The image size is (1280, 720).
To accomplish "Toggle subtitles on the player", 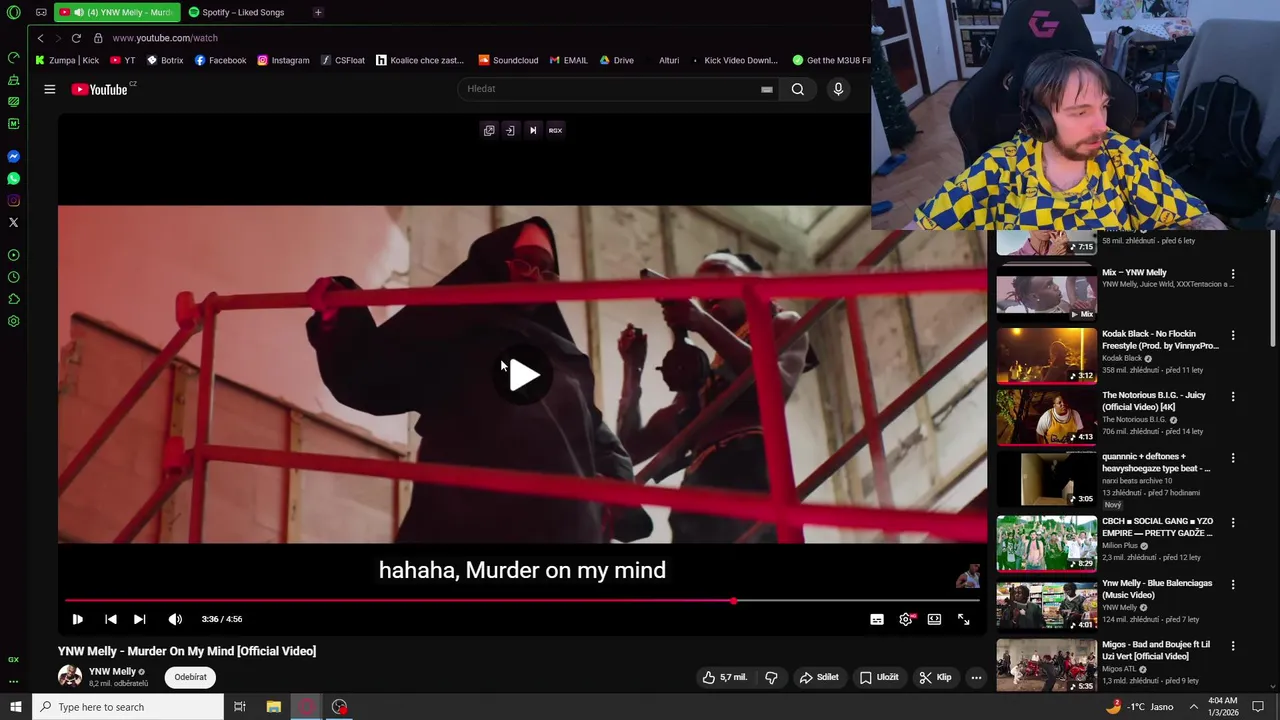I will click(x=877, y=619).
